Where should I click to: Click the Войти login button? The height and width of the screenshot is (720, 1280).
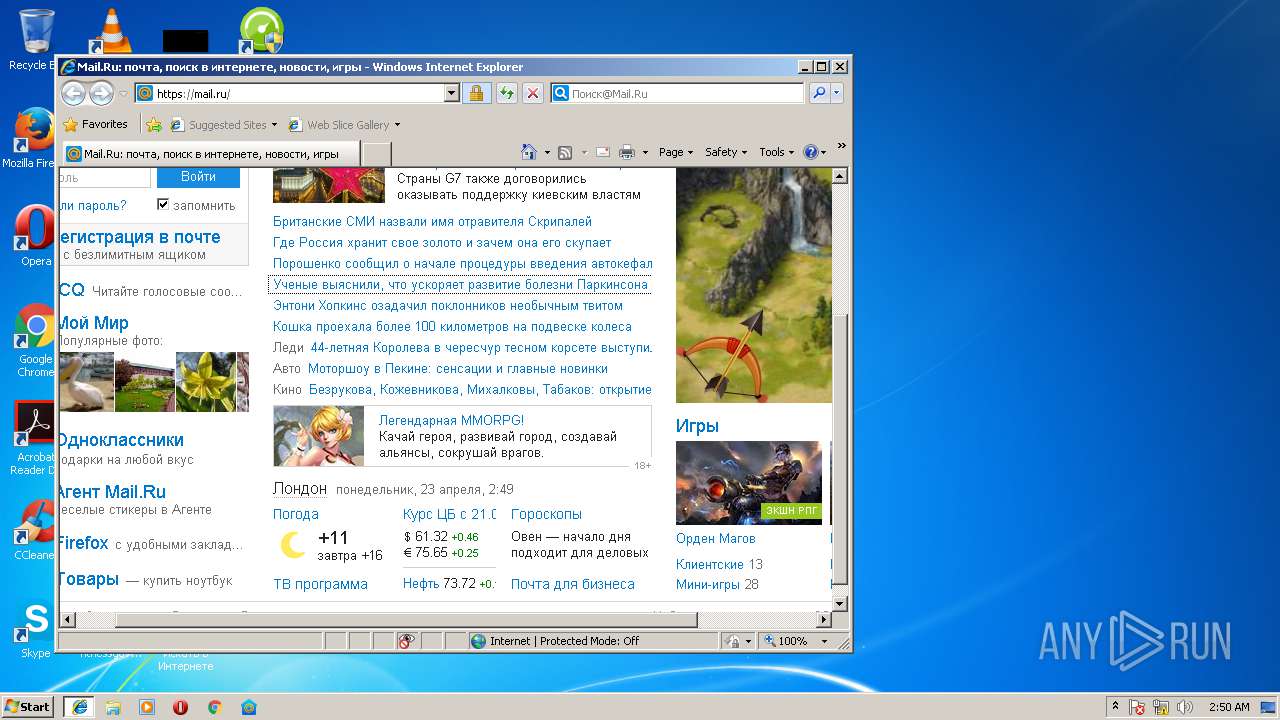pos(198,176)
